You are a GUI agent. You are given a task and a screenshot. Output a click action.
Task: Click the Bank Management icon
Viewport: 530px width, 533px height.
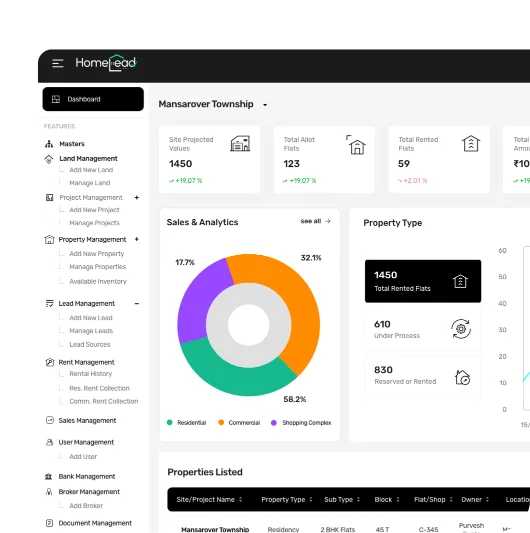(49, 477)
